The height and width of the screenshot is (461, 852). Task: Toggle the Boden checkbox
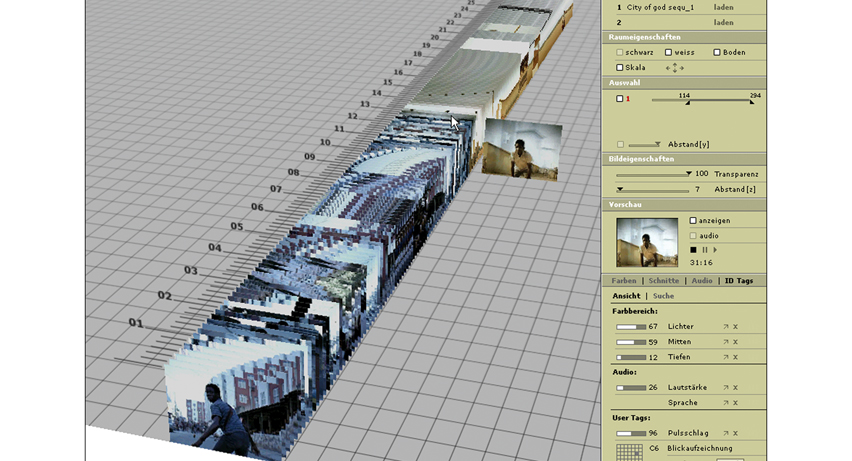[x=717, y=53]
